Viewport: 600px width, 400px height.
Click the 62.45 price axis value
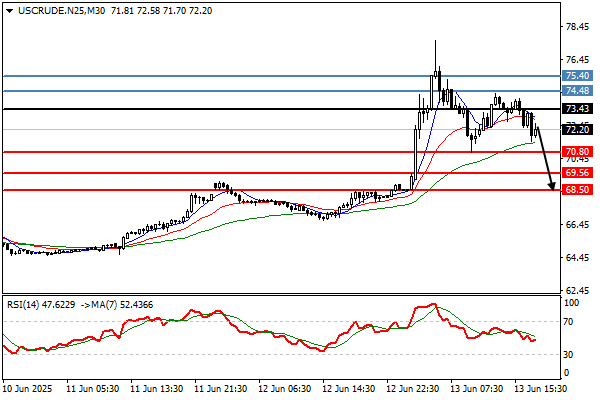pos(577,291)
